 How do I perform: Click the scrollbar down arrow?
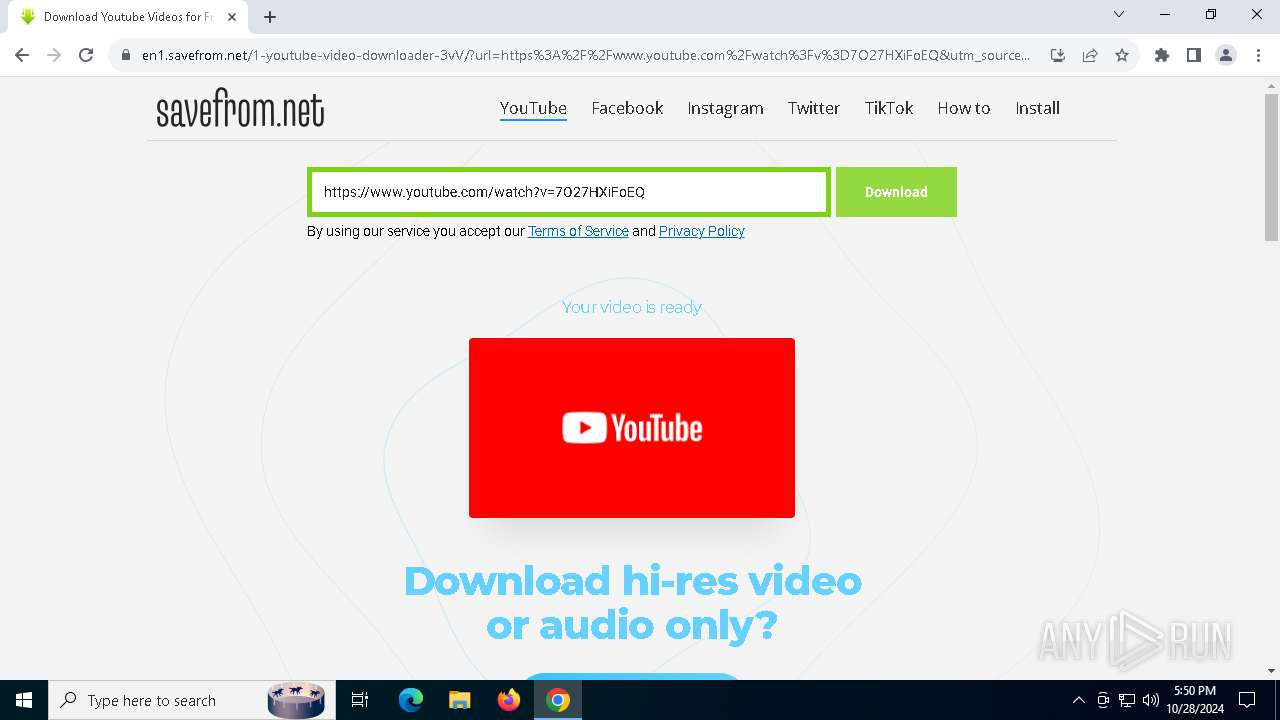[x=1271, y=671]
